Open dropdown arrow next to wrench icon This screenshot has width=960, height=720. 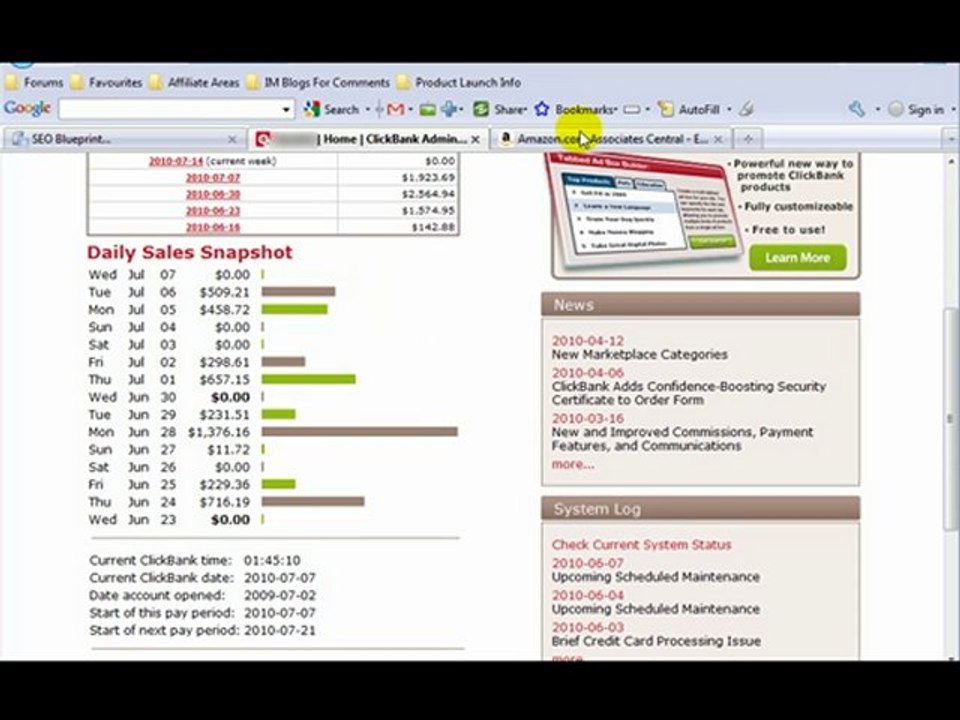click(x=877, y=110)
